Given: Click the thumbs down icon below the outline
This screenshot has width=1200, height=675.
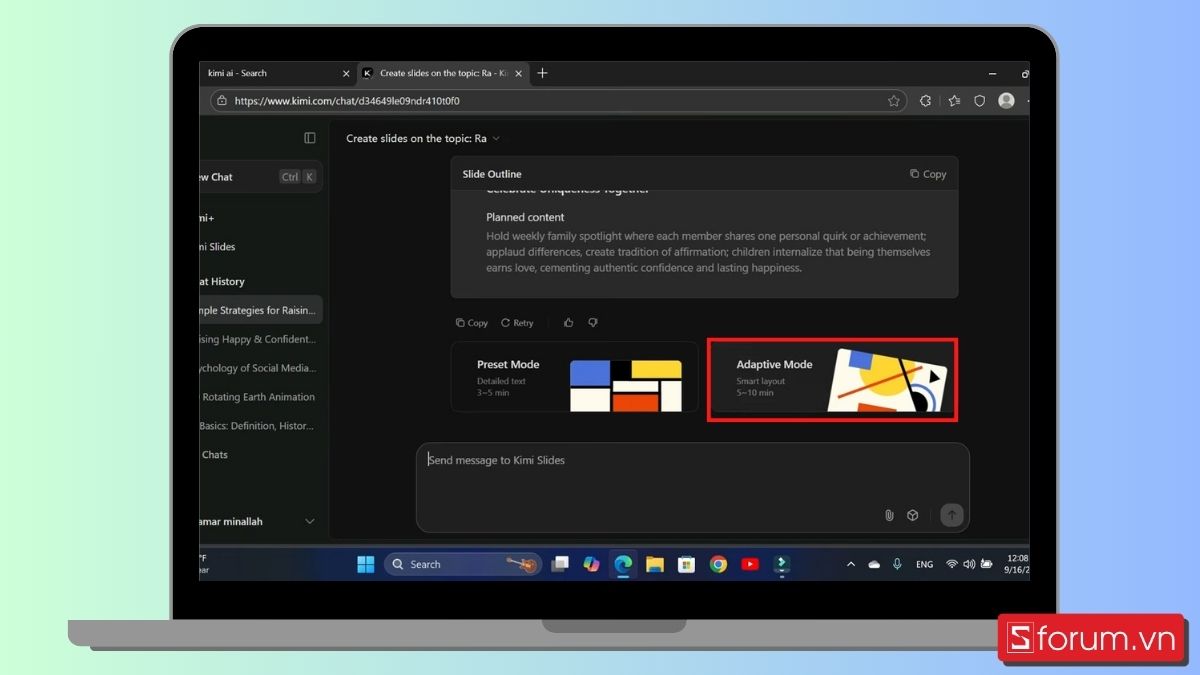Looking at the screenshot, I should [593, 323].
